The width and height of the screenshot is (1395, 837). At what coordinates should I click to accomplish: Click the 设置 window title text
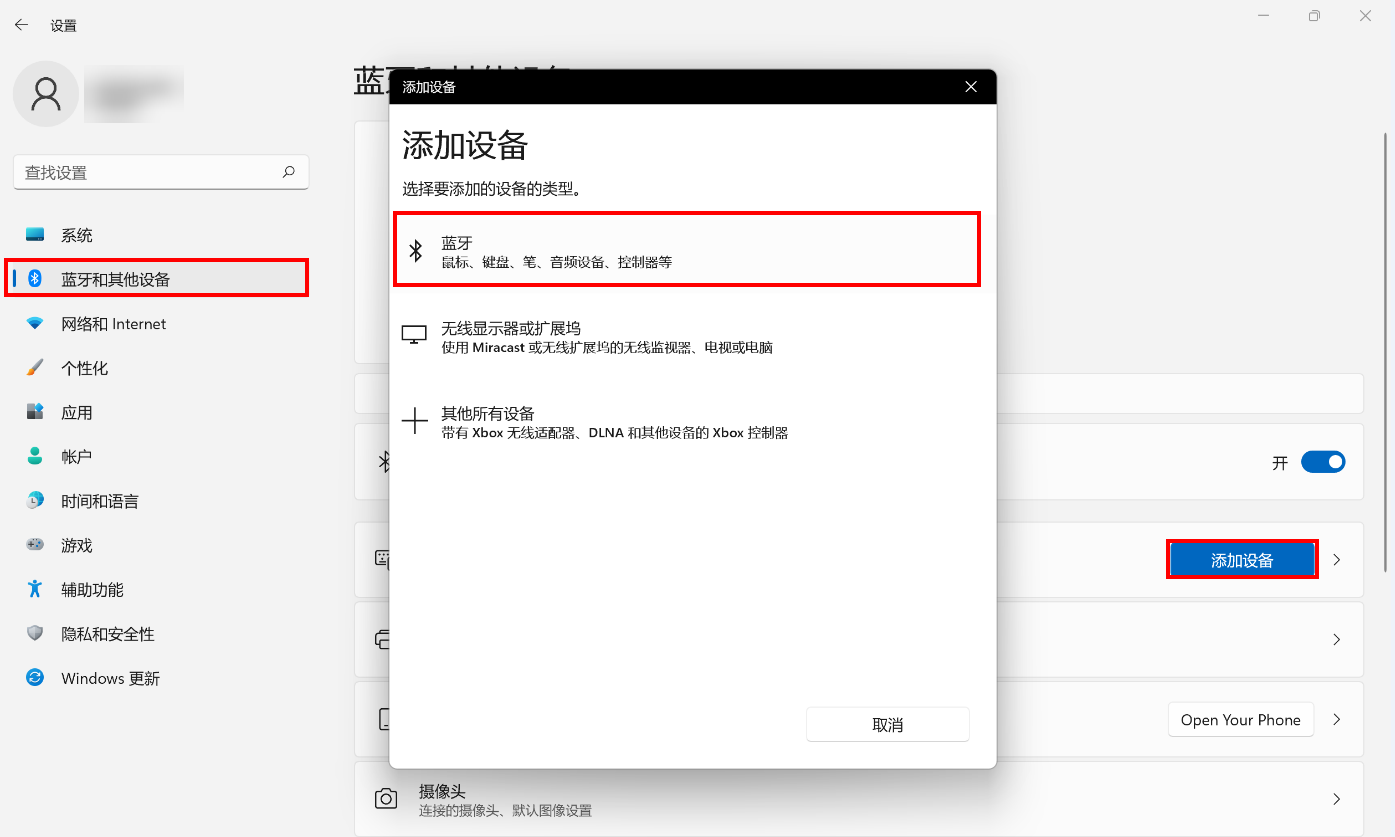[64, 26]
